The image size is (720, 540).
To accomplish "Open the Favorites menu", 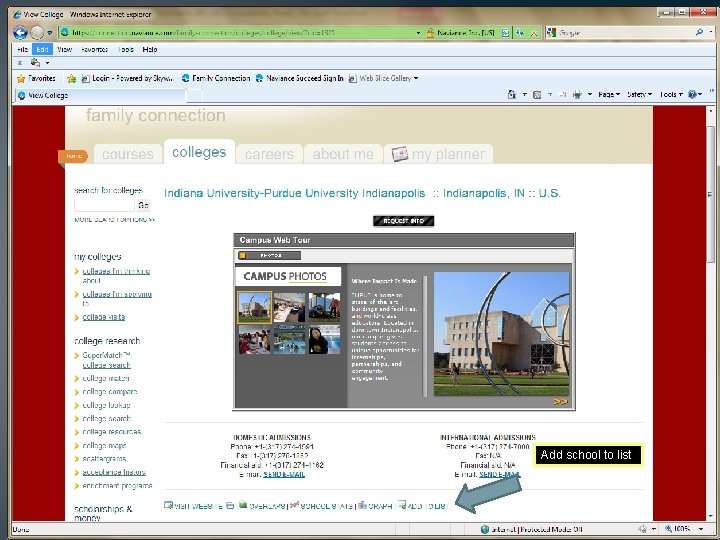I will click(x=94, y=49).
